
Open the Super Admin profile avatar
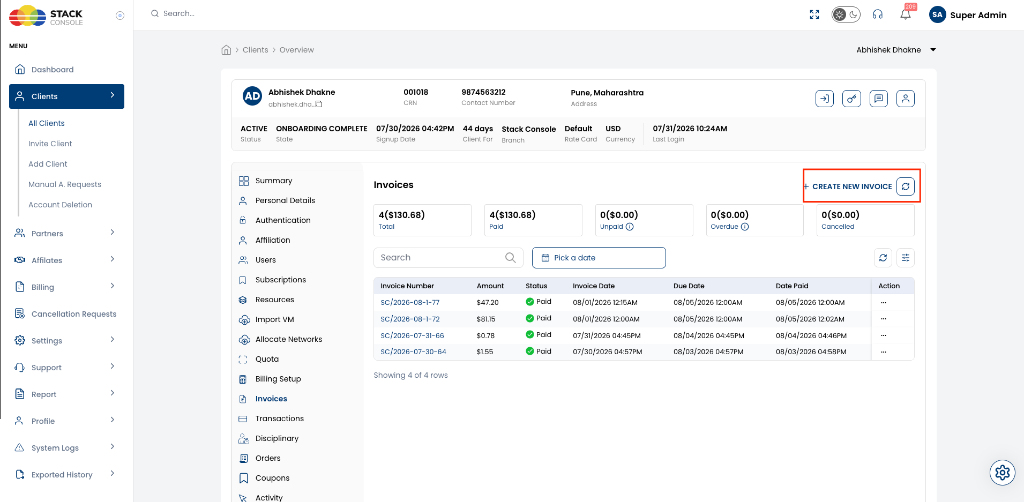[937, 14]
